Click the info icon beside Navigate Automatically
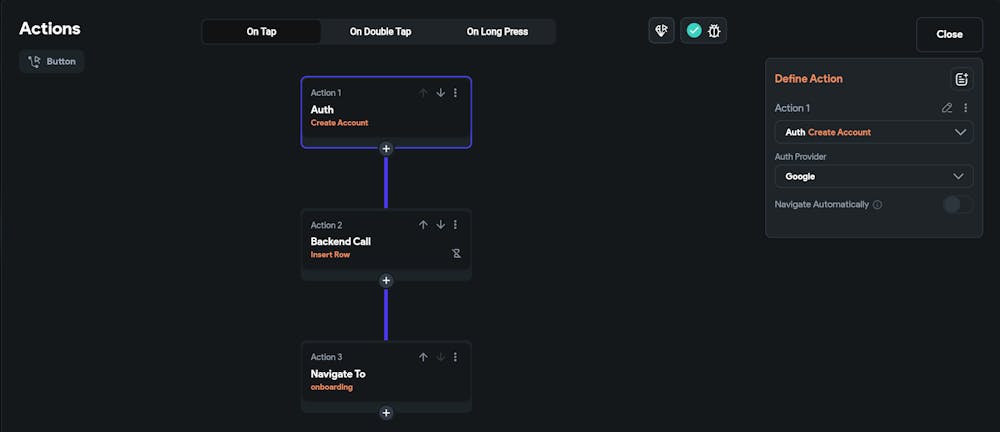 click(878, 205)
